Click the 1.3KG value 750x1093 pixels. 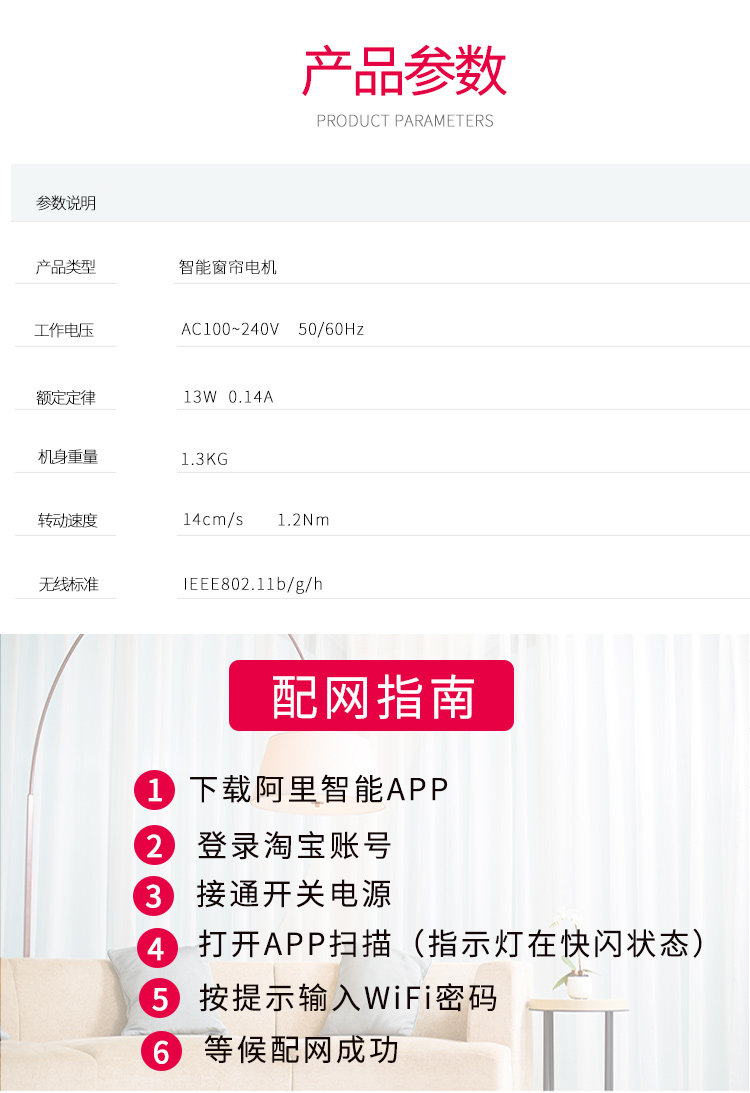tap(204, 459)
